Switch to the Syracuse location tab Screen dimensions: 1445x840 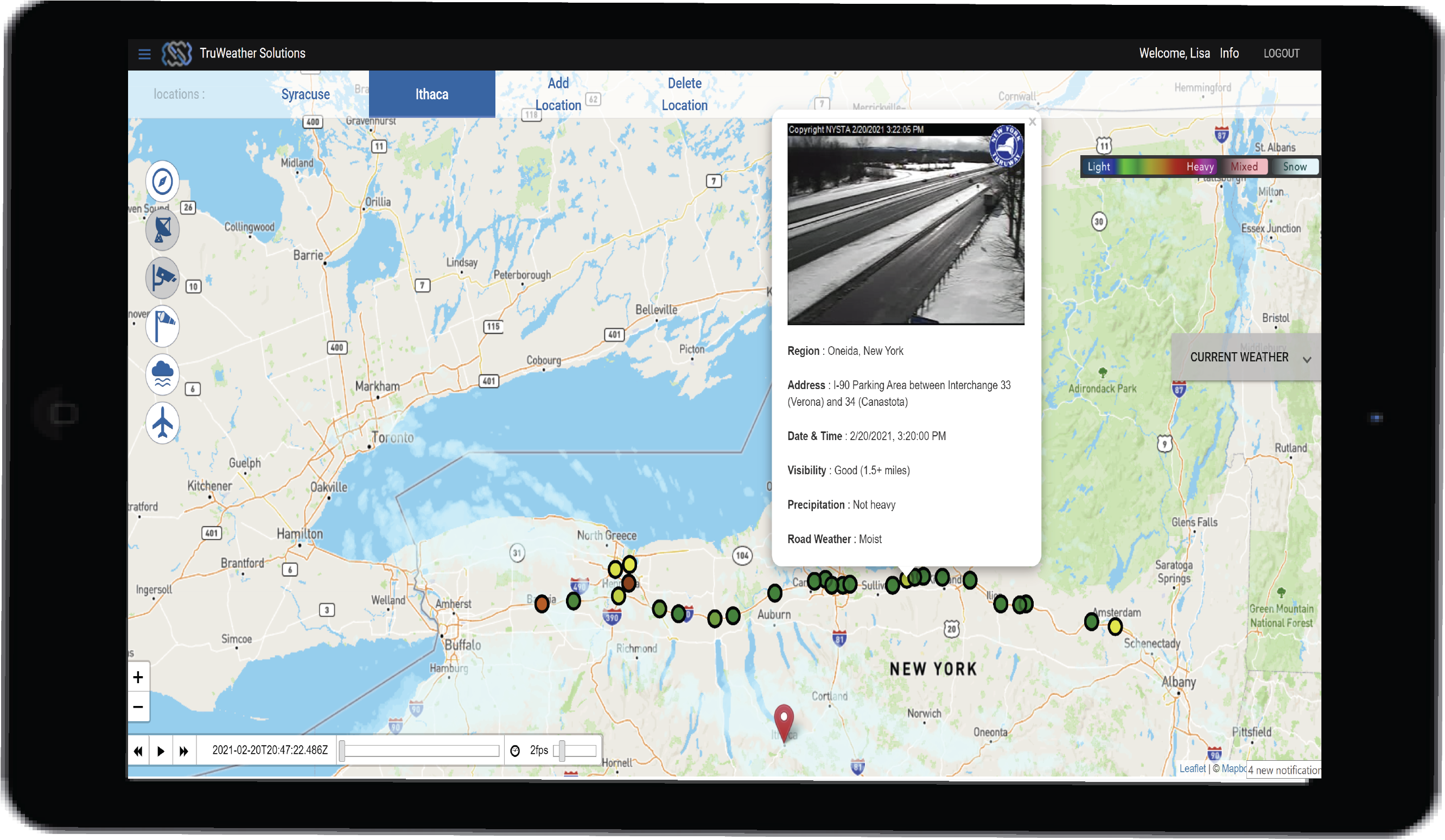(304, 94)
